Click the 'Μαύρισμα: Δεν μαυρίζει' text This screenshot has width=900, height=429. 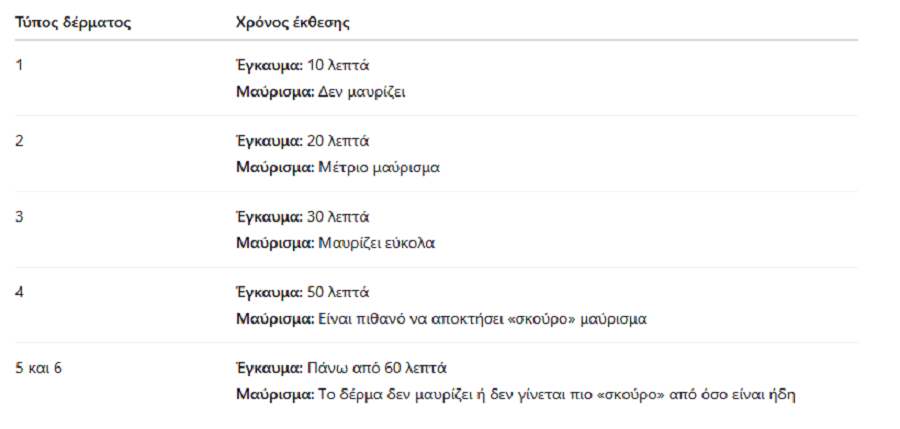click(321, 92)
